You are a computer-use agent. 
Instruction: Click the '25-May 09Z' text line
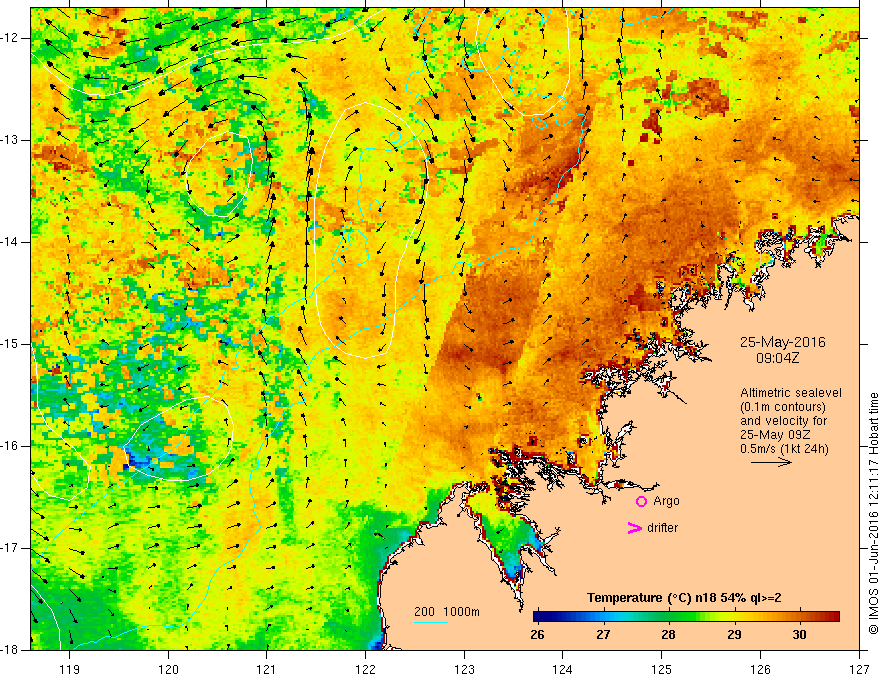774,435
